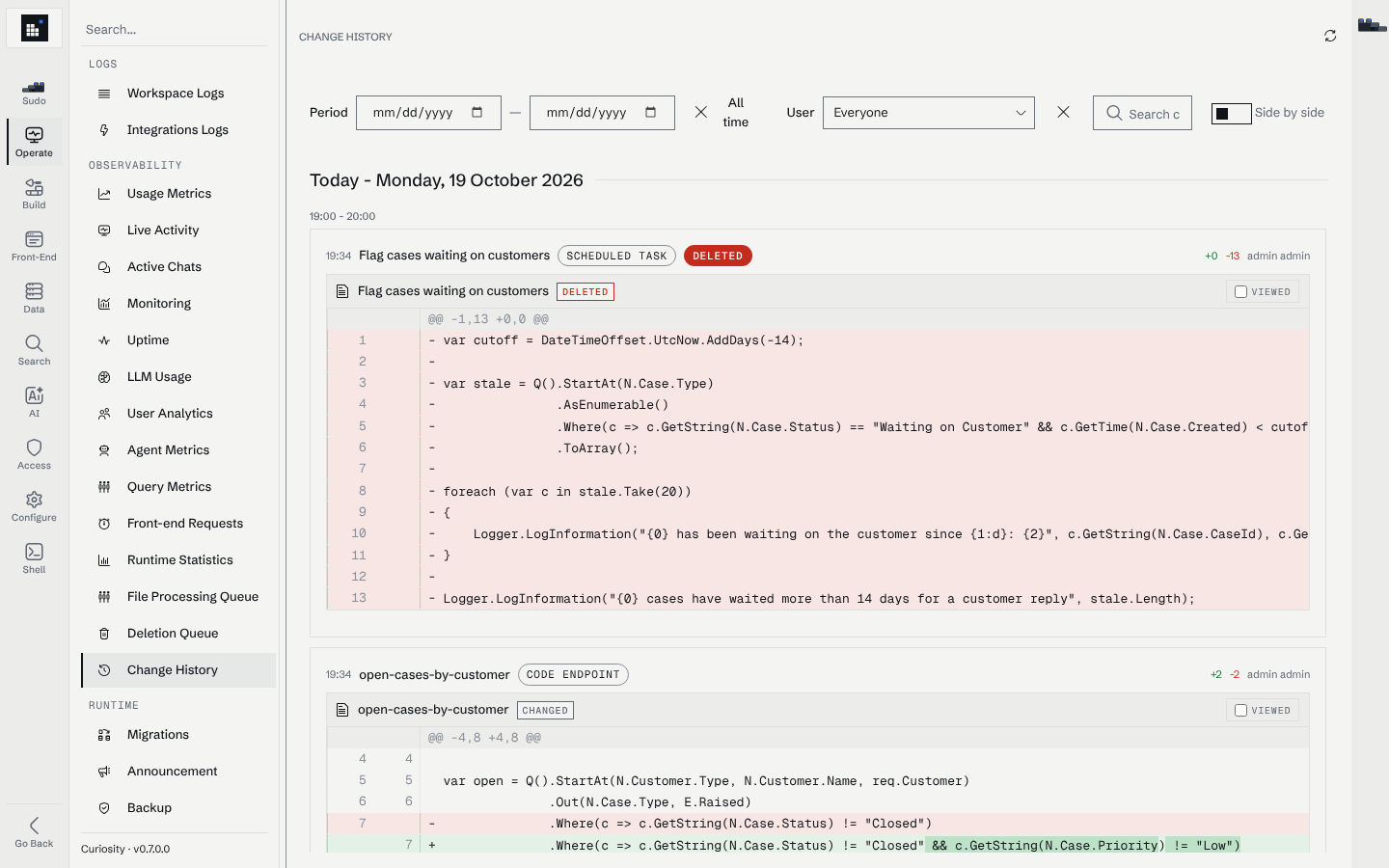Go to Usage Metrics page
The height and width of the screenshot is (868, 1389).
178,194
